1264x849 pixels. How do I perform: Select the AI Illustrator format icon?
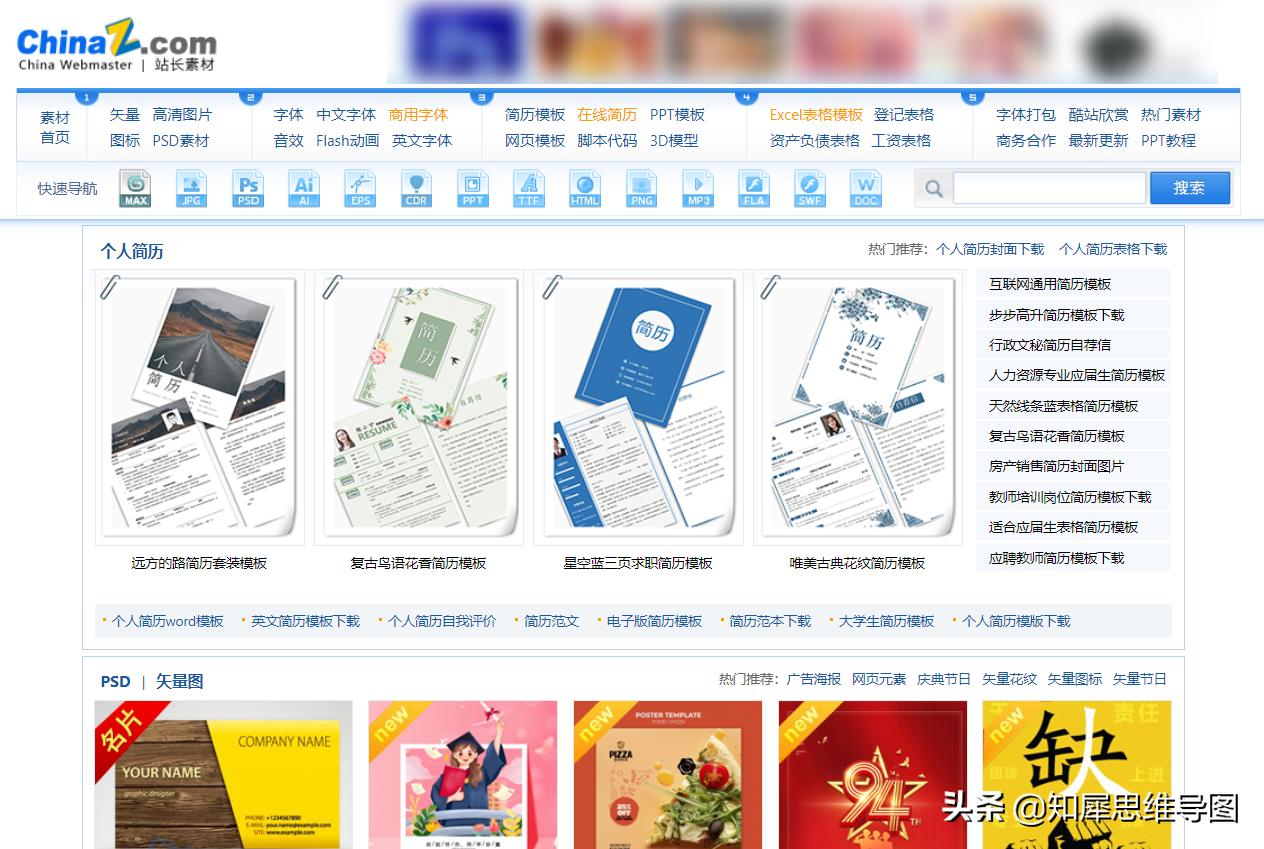coord(304,188)
